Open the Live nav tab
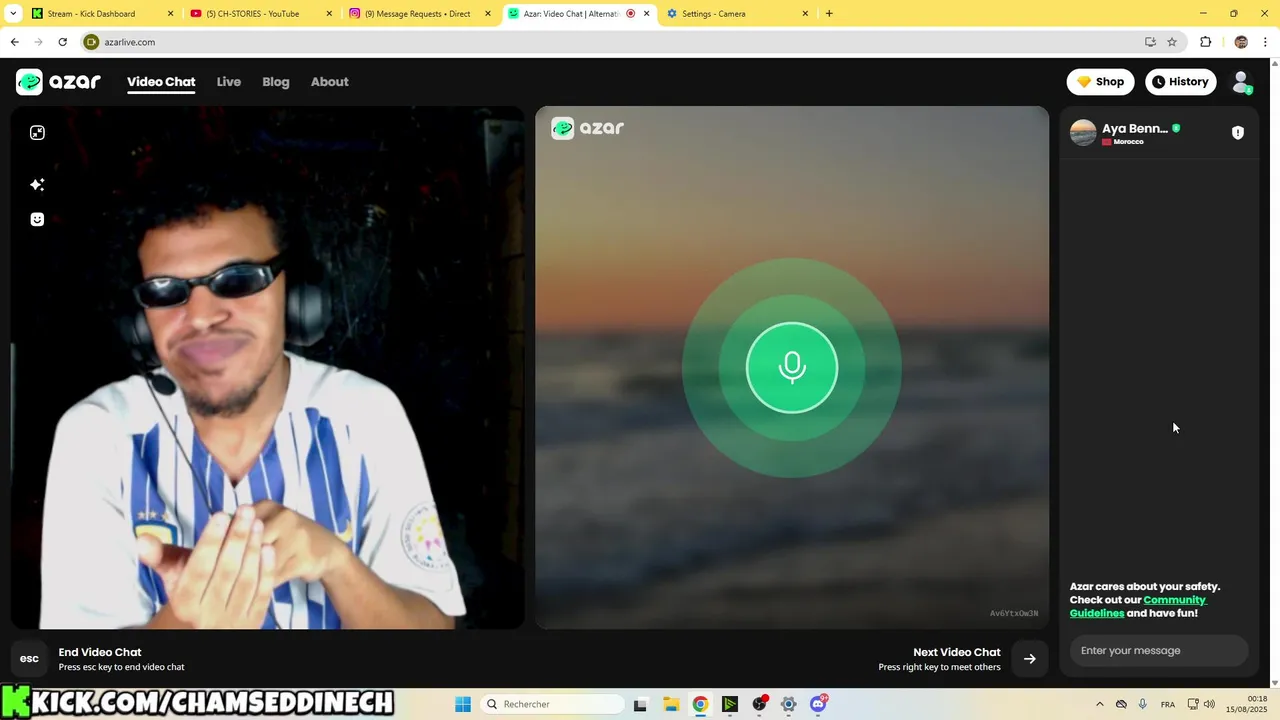Screen dimensions: 1280x720 pos(229,82)
